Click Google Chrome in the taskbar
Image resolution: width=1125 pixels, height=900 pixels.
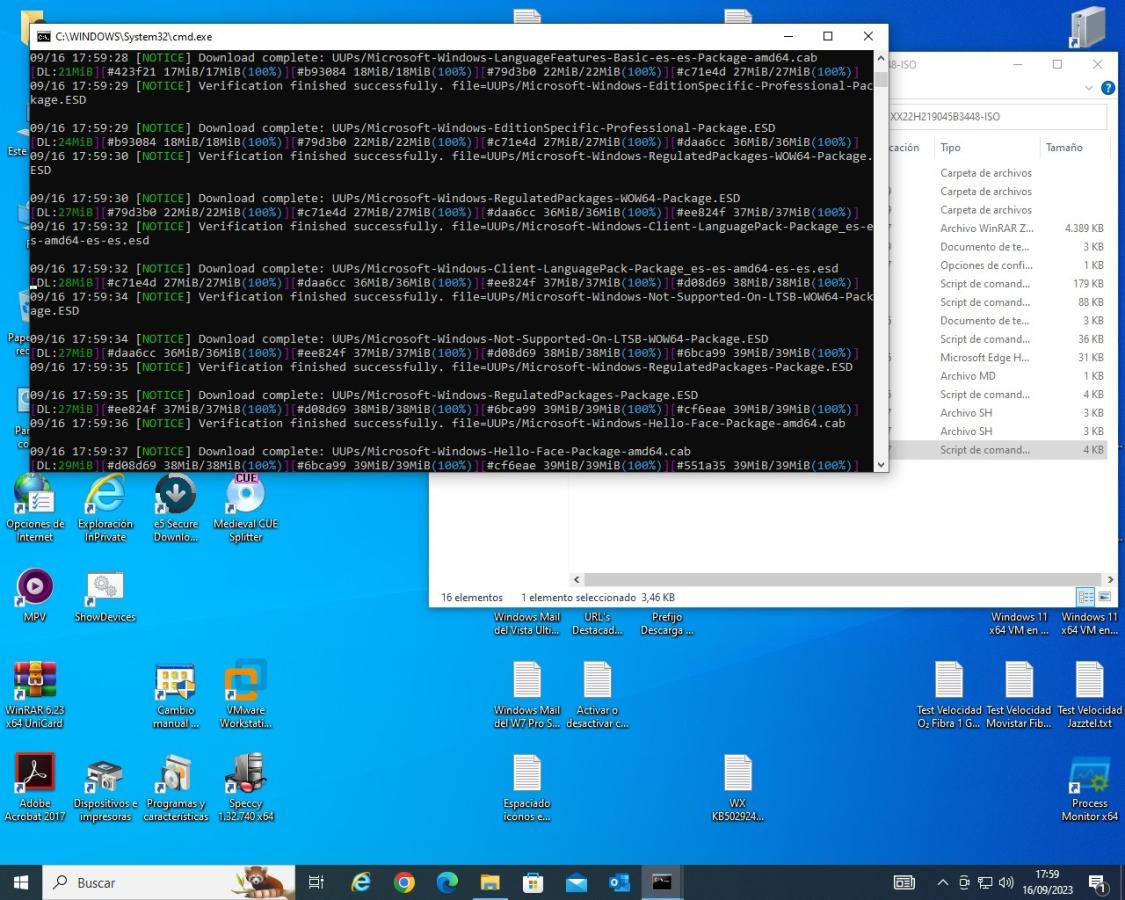[404, 882]
